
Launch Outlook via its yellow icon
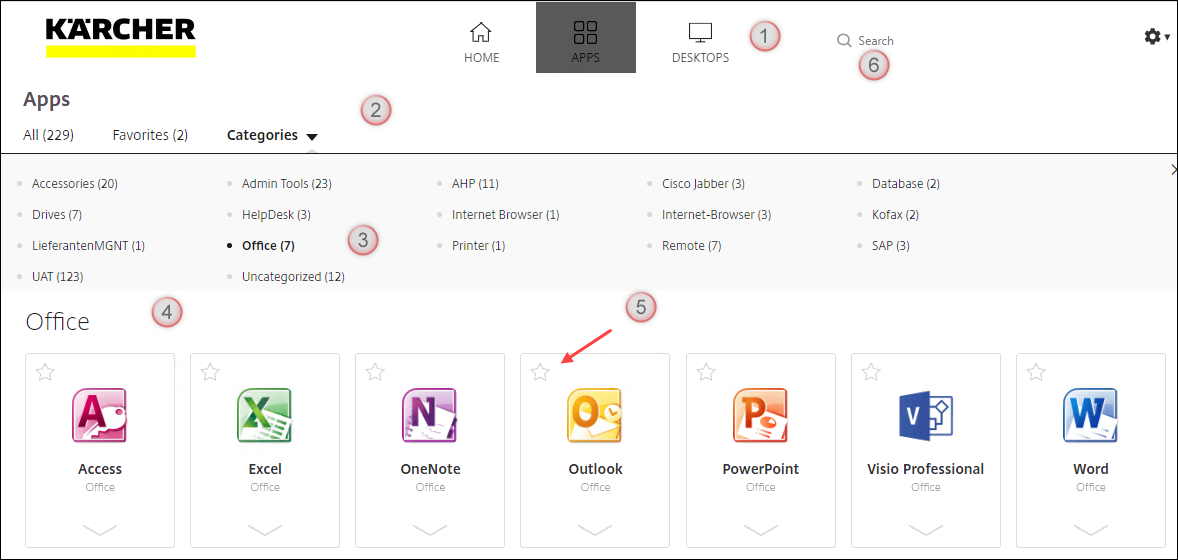tap(595, 416)
